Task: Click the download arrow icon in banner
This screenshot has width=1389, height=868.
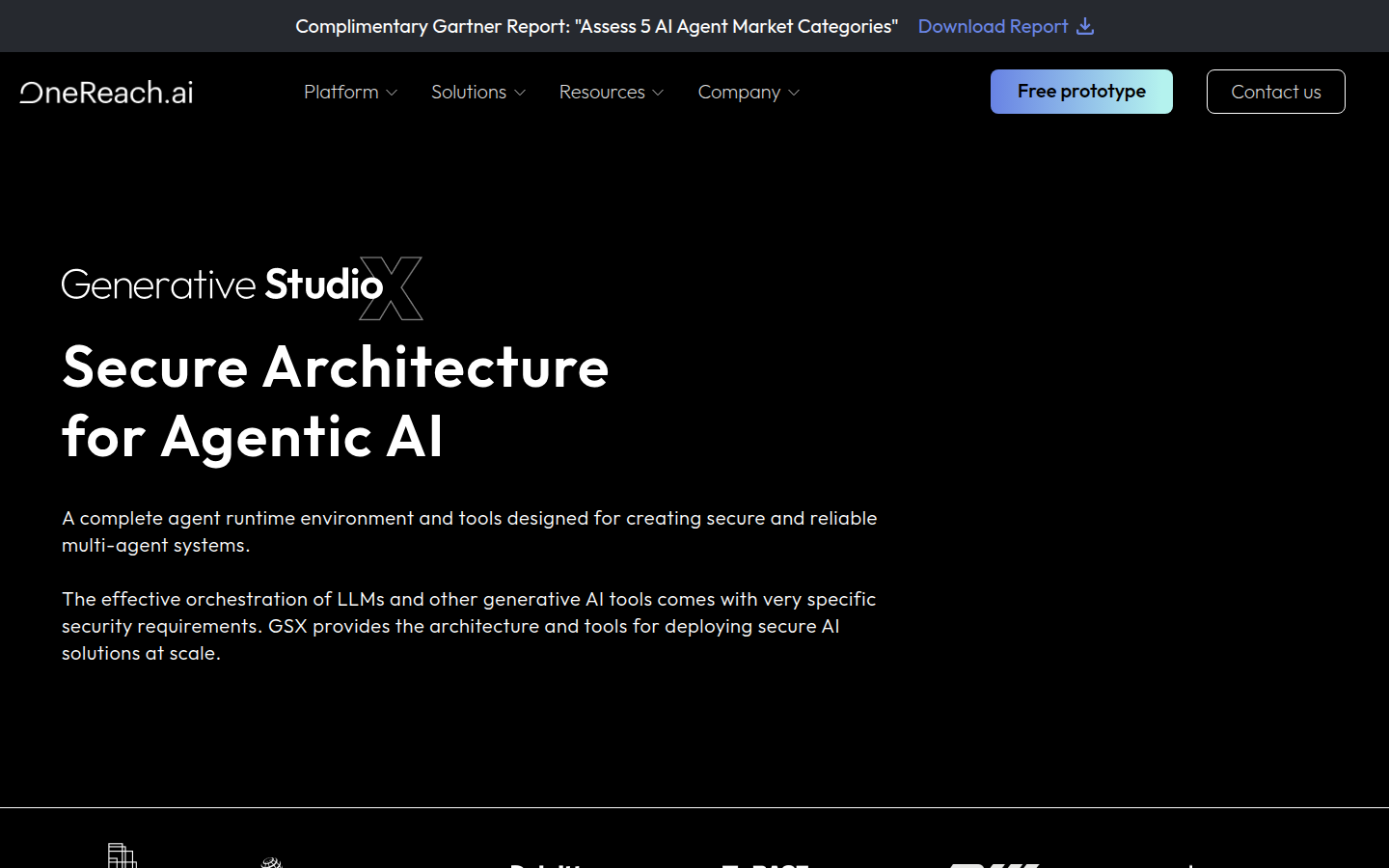Action: coord(1085,26)
